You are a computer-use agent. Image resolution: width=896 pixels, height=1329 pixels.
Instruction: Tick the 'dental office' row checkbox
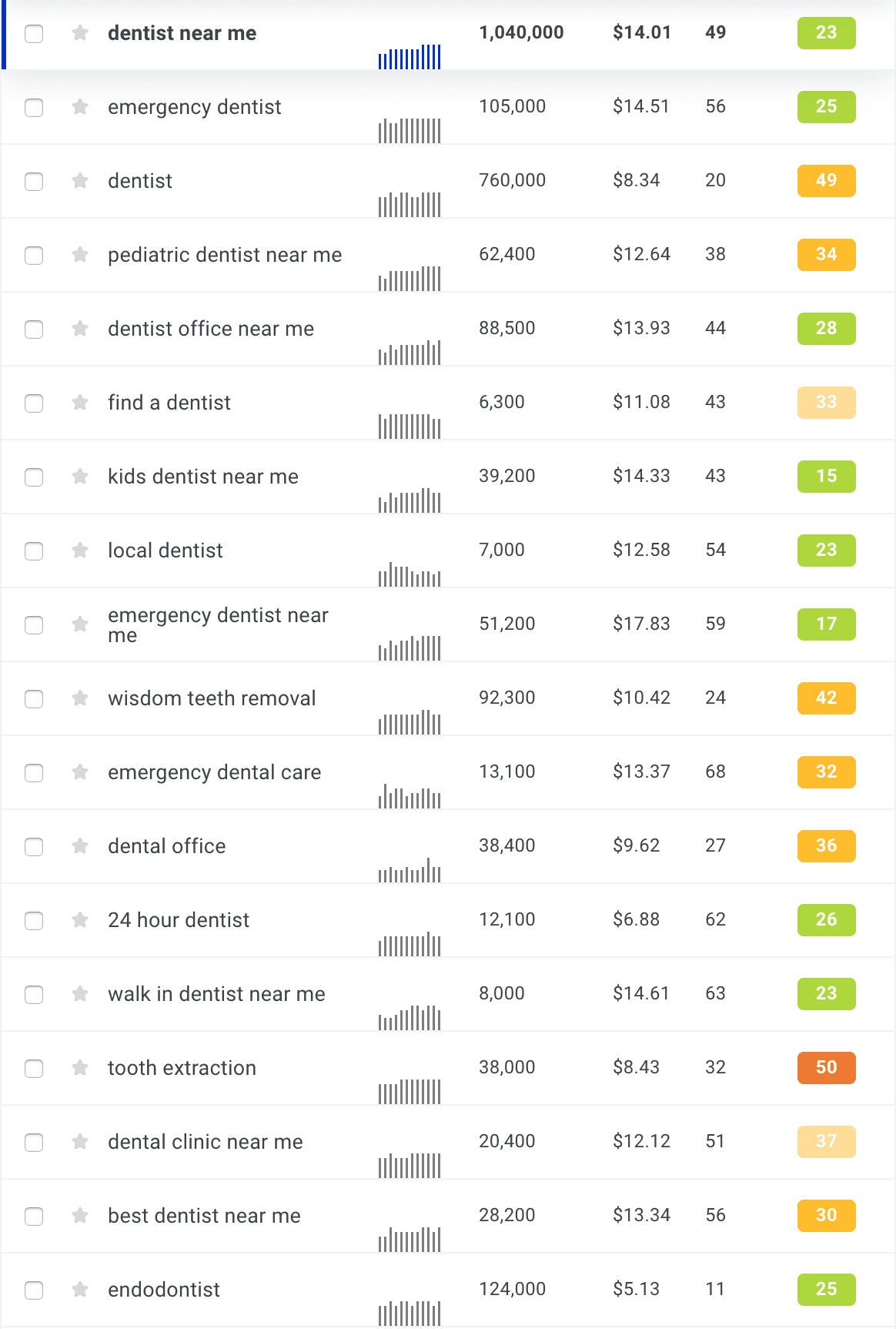(34, 847)
